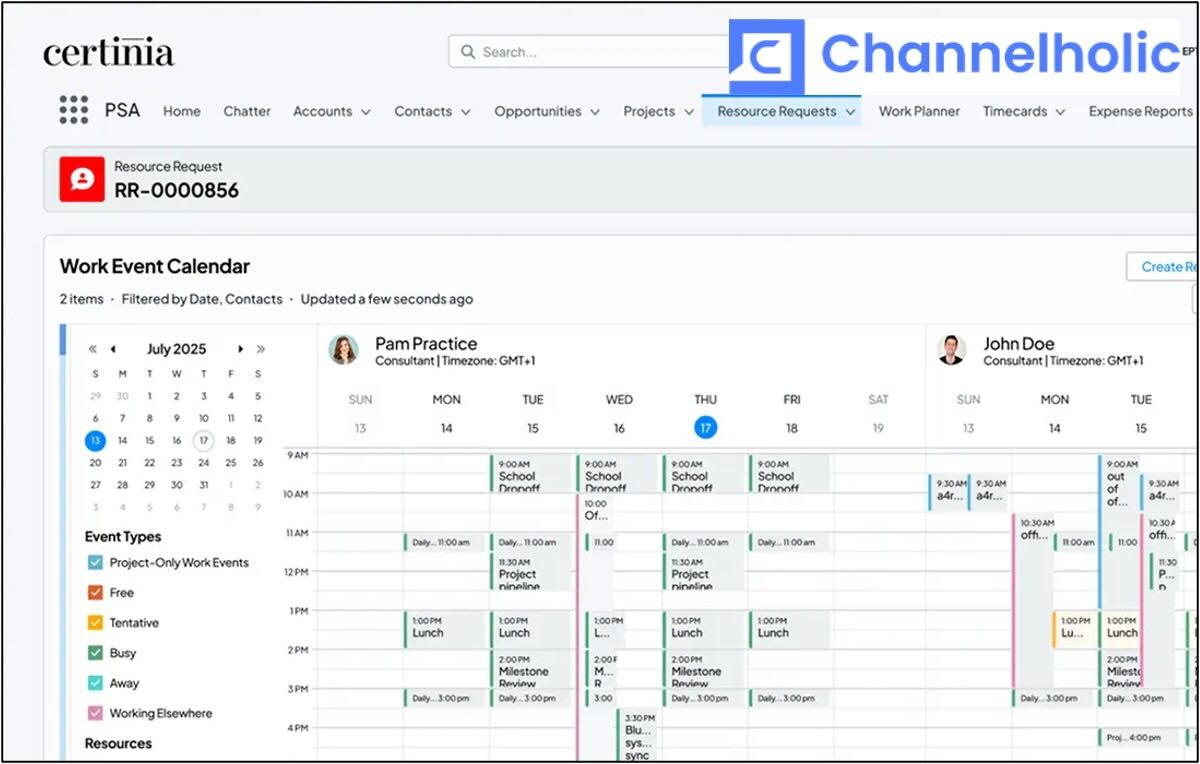1200x764 pixels.
Task: Select July 24 in the mini calendar
Action: pos(203,463)
